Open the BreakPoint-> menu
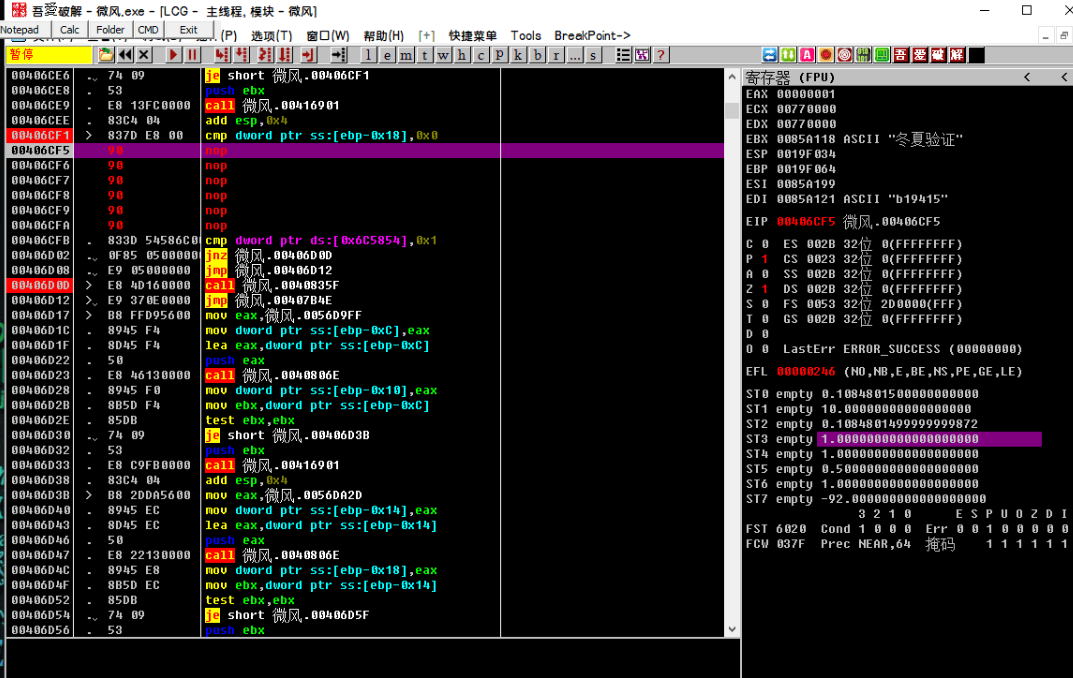The height and width of the screenshot is (678, 1073). pyautogui.click(x=592, y=36)
